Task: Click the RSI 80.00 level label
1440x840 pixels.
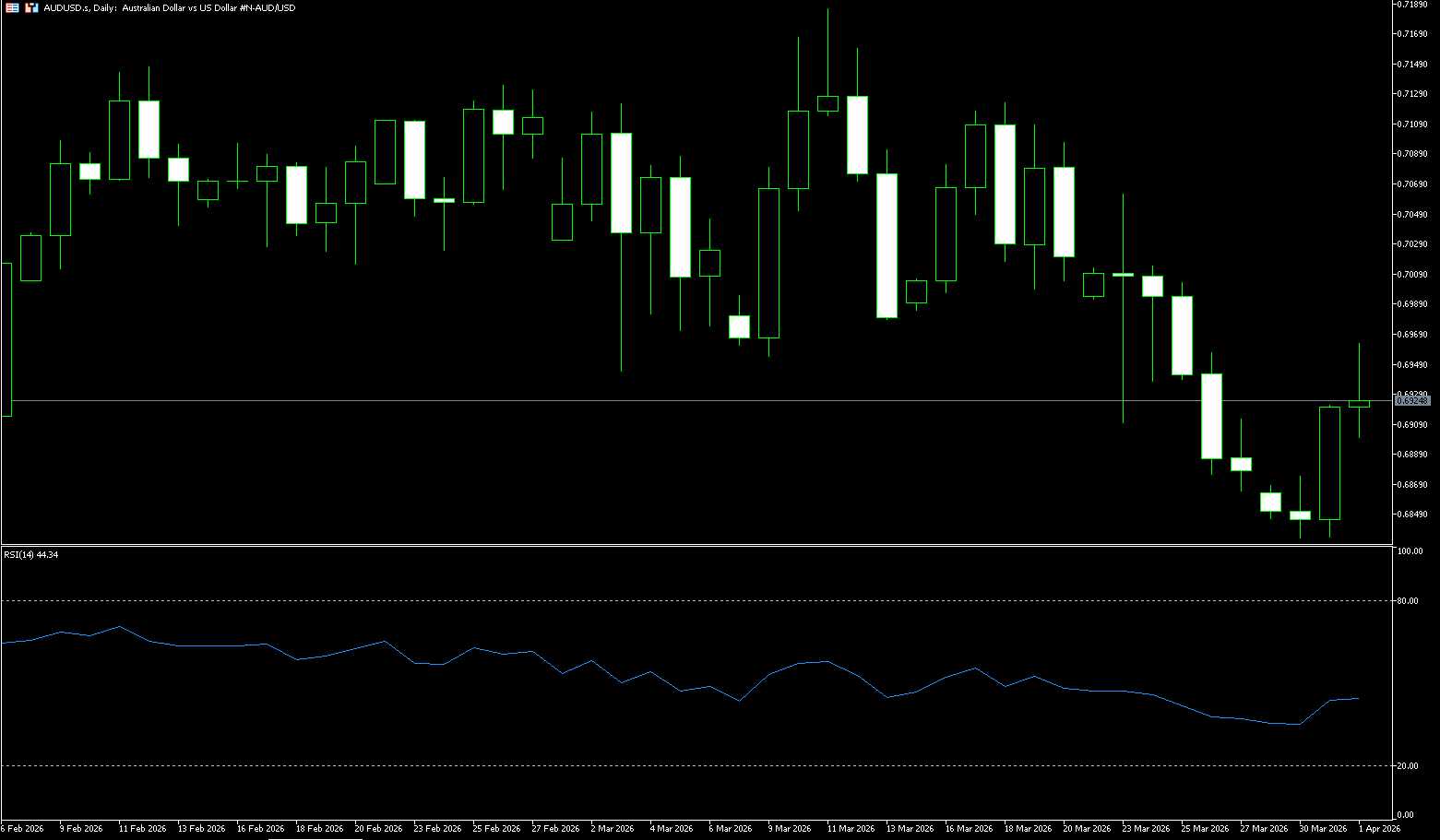Action: point(1409,601)
